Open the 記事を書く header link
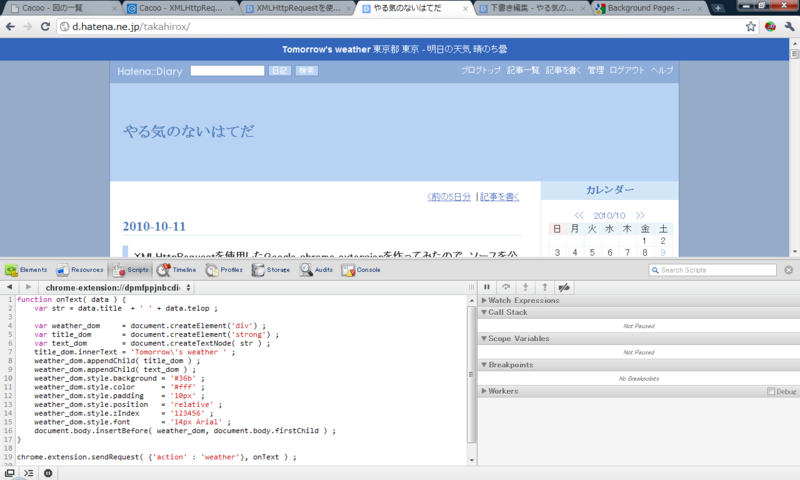Image resolution: width=800 pixels, height=480 pixels. pyautogui.click(x=563, y=70)
